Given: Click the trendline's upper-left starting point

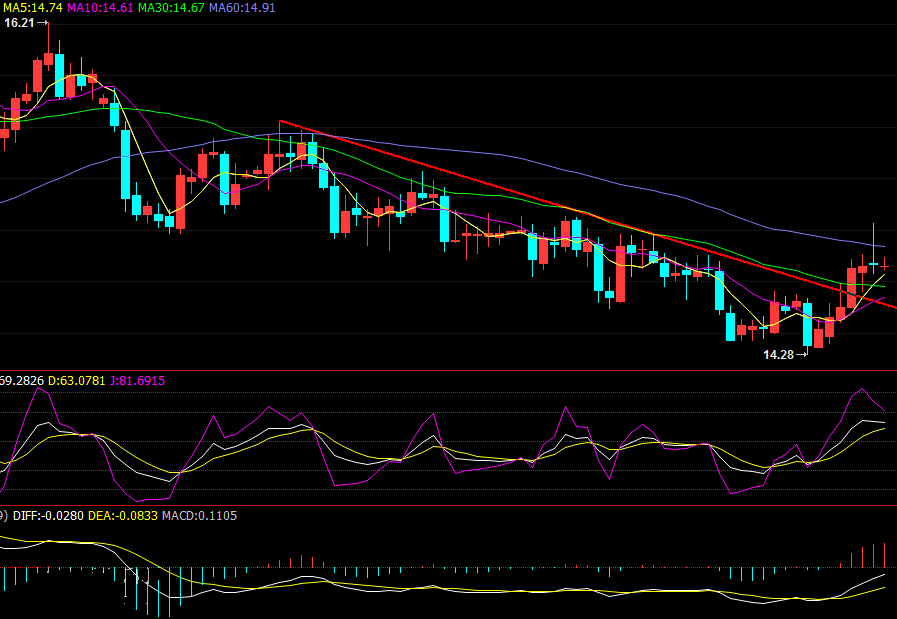Looking at the screenshot, I should [280, 122].
